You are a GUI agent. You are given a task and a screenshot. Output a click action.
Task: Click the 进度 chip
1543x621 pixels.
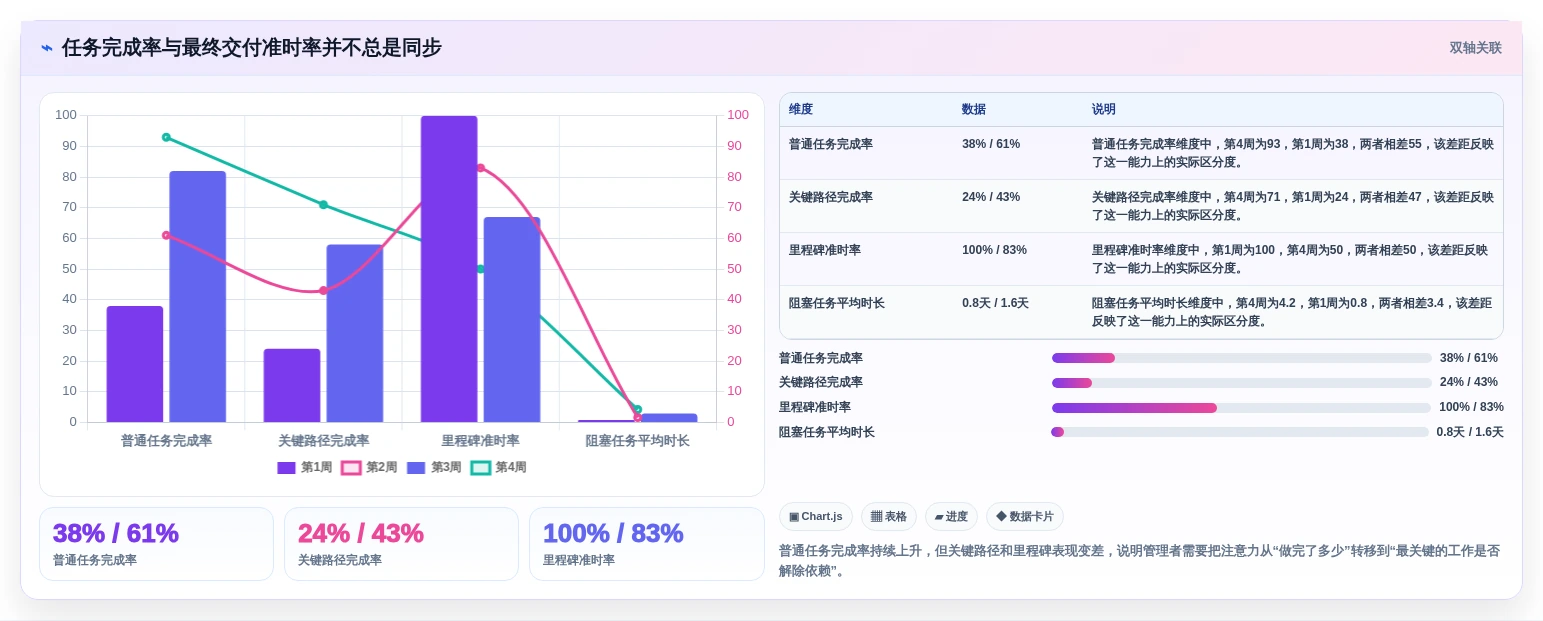tap(951, 516)
